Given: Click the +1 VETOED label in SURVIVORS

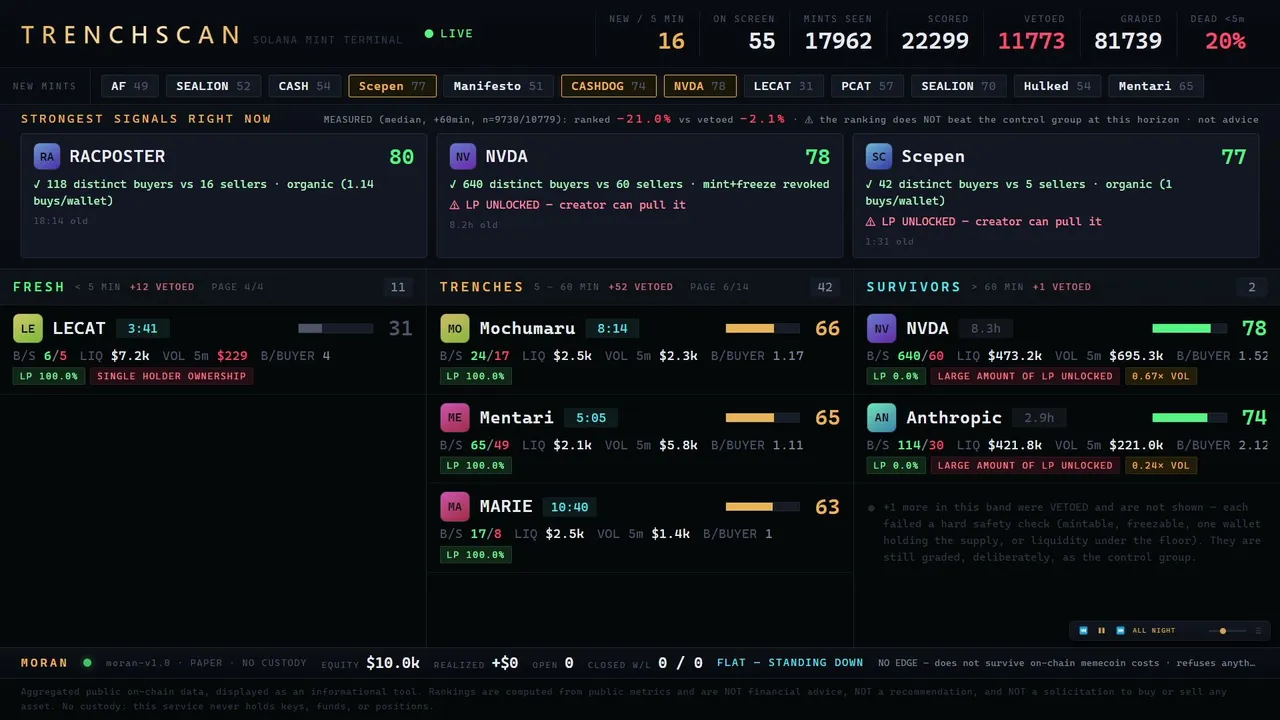Looking at the screenshot, I should (1062, 287).
